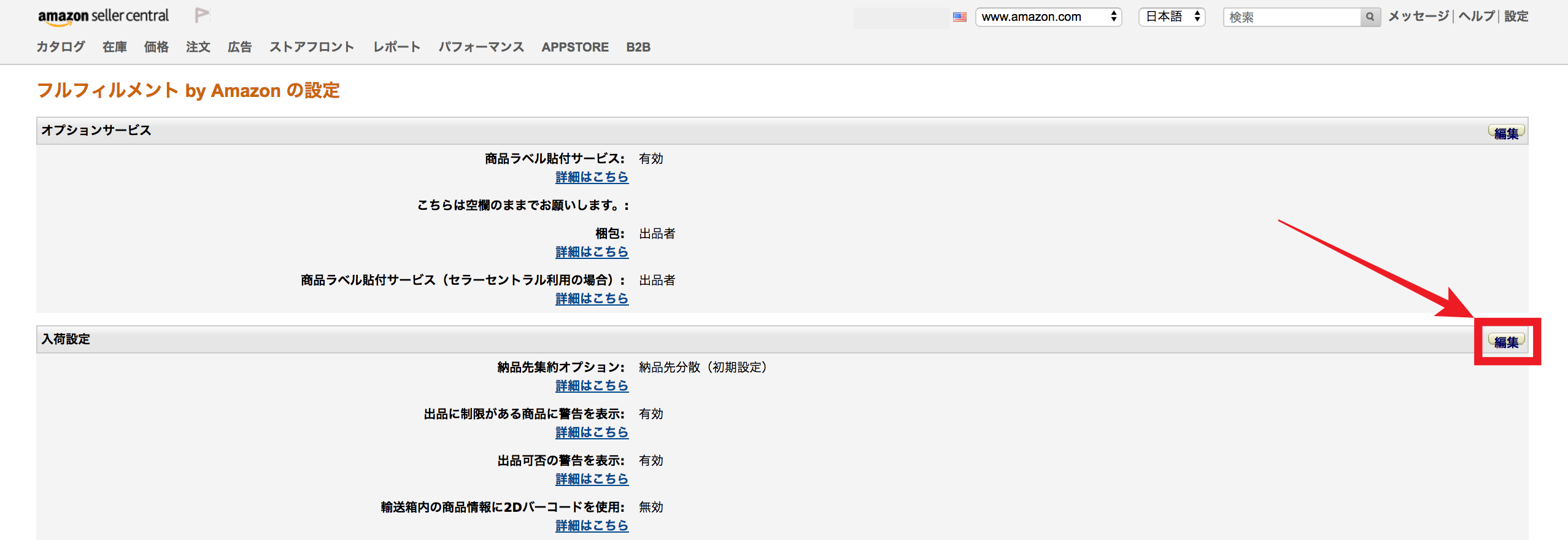
Task: Click the flag icon beside the logo
Action: [x=202, y=15]
